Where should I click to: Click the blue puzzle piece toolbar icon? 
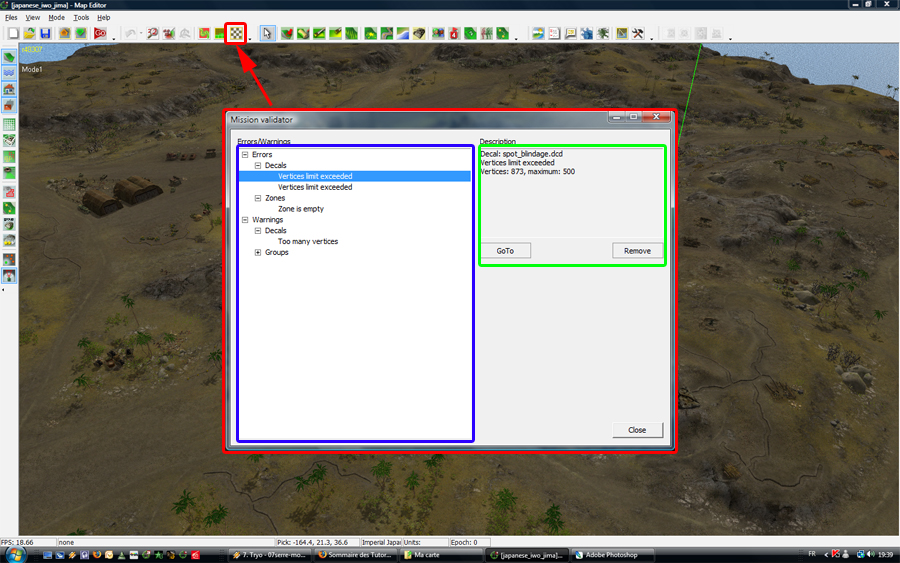(x=587, y=33)
